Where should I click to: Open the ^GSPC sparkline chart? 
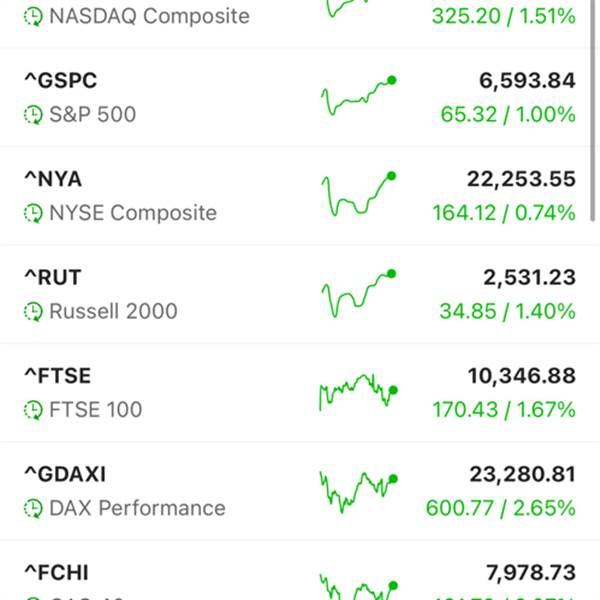coord(359,96)
